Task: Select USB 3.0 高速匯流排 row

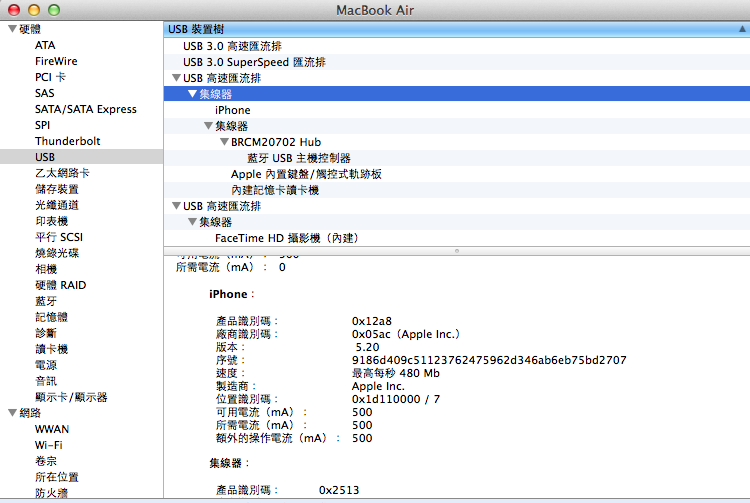Action: coord(457,46)
